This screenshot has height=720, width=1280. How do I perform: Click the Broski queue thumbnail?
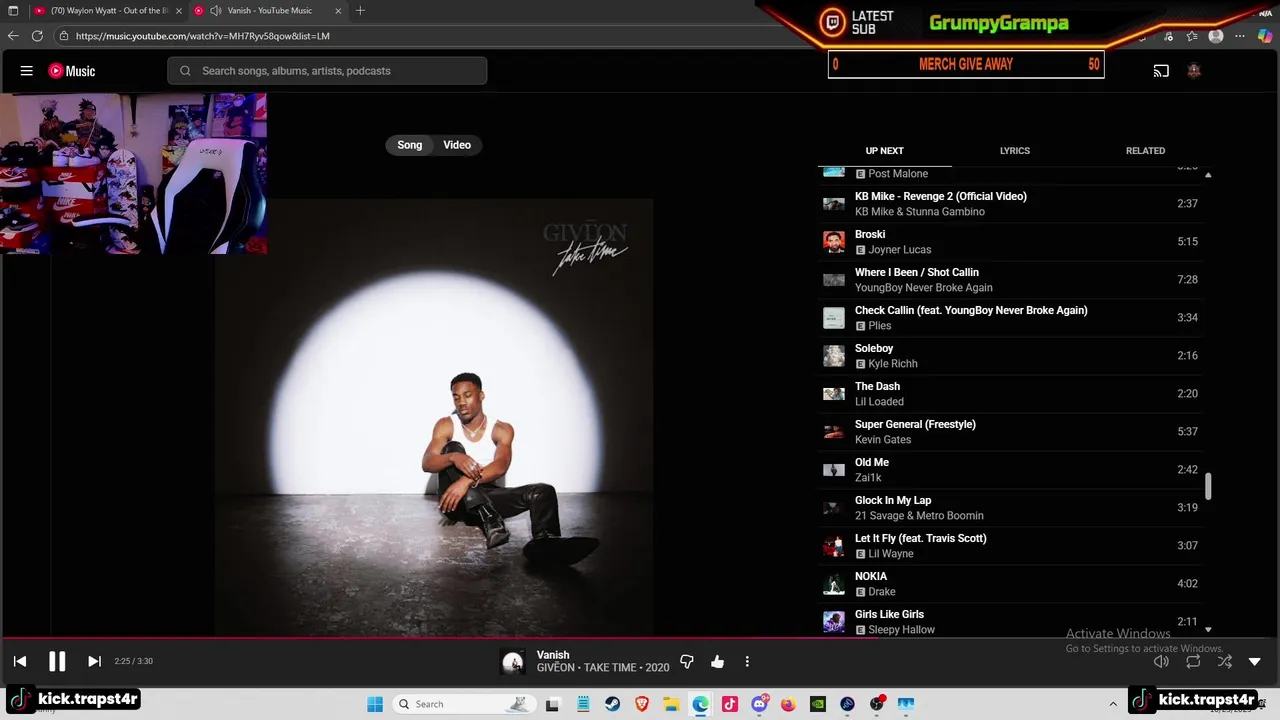coord(834,242)
